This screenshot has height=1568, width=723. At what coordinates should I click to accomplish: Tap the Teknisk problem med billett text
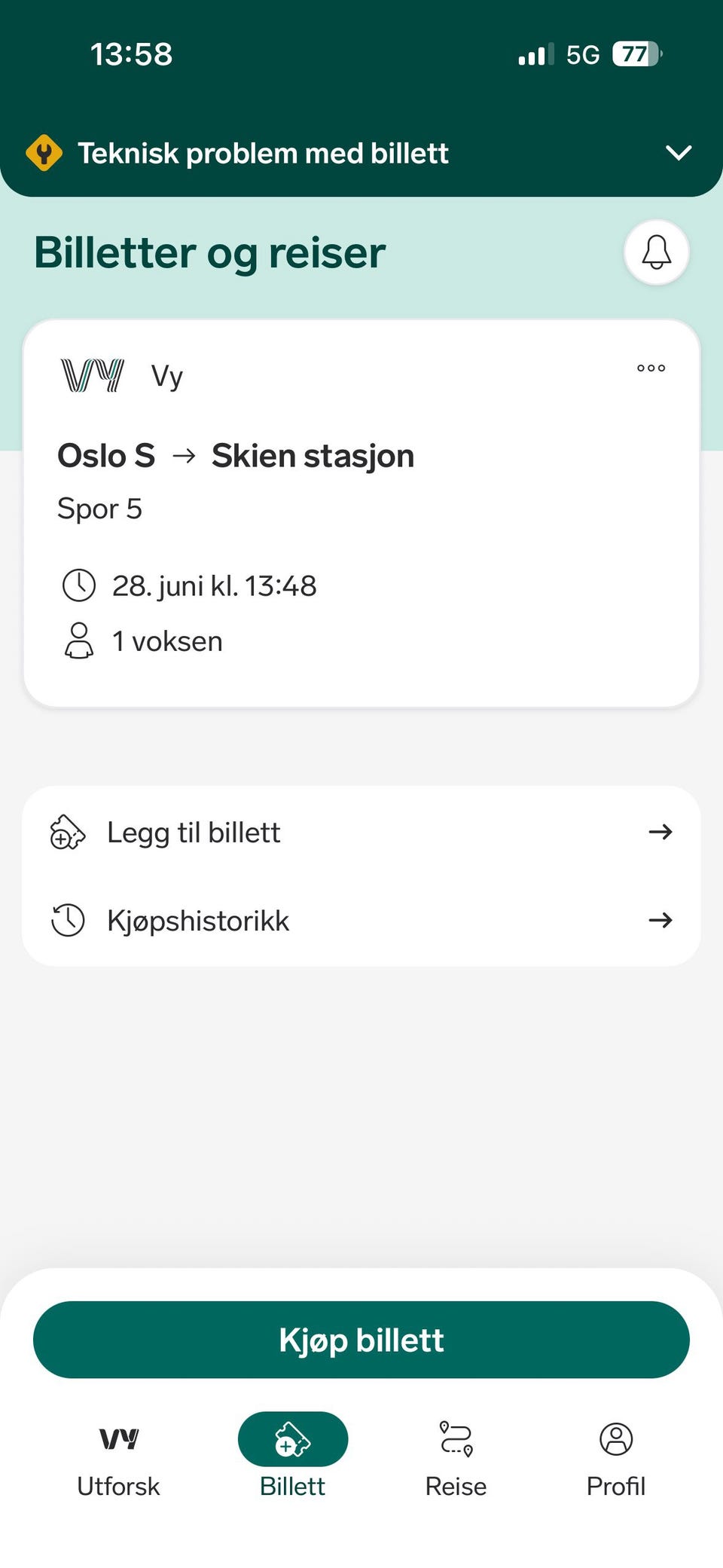click(263, 153)
